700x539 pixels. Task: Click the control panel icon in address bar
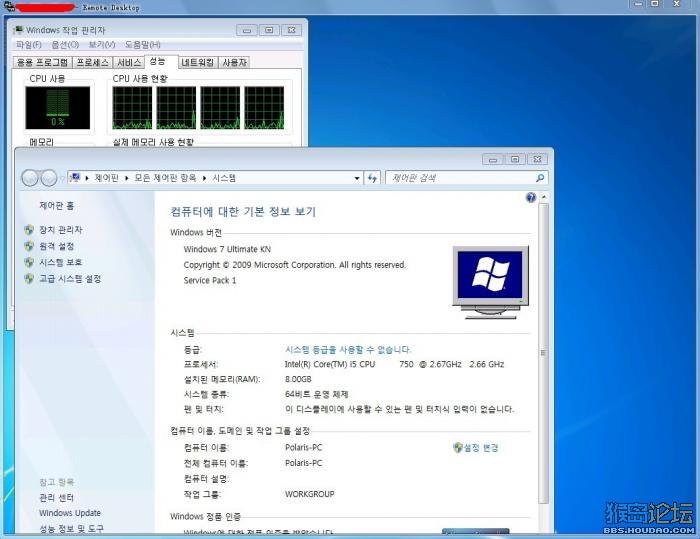[75, 177]
